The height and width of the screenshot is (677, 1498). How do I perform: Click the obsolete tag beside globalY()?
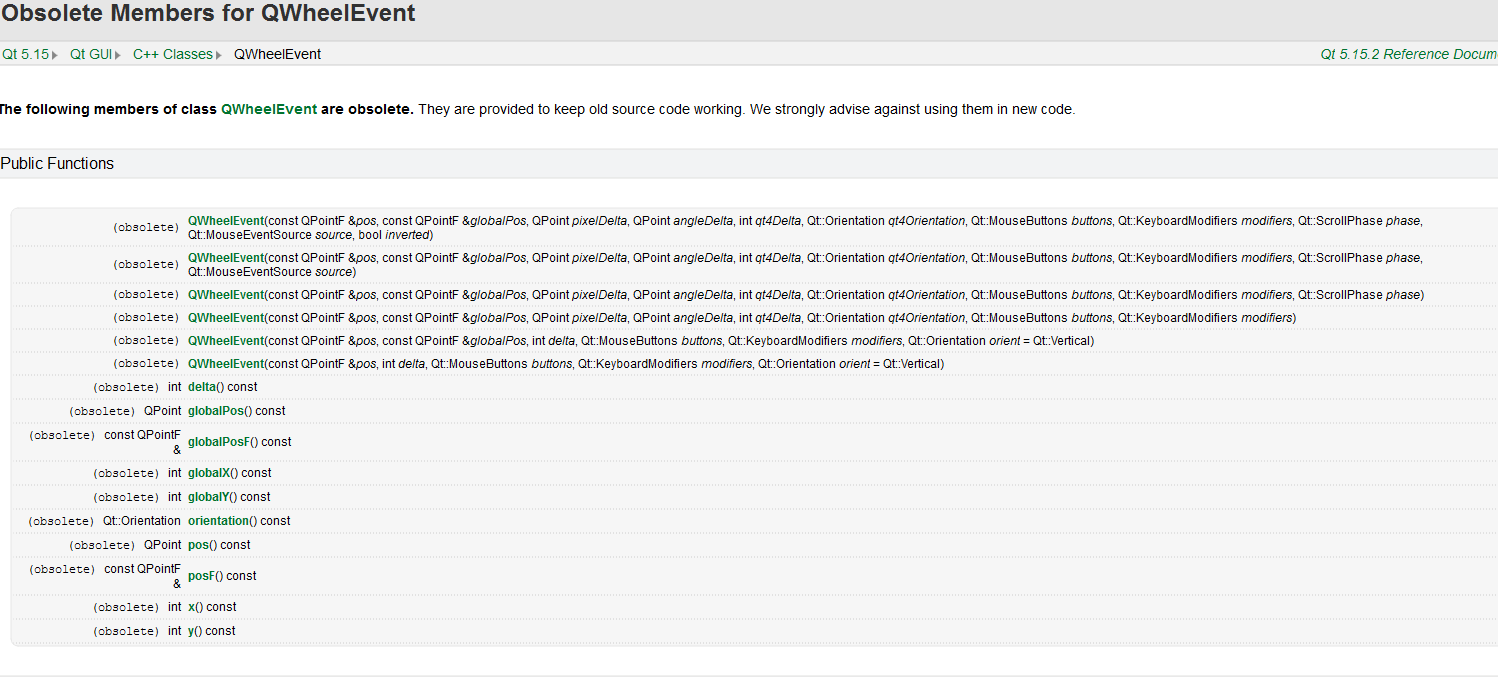tap(126, 497)
